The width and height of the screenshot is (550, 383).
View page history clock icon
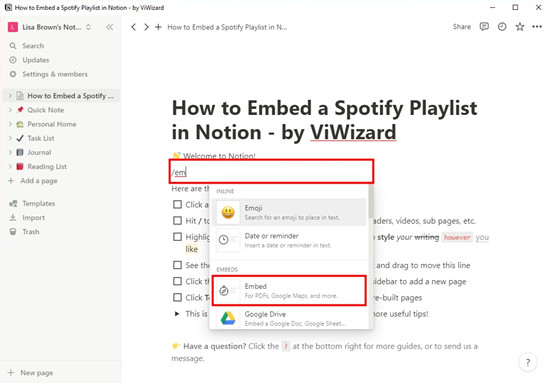tap(502, 27)
